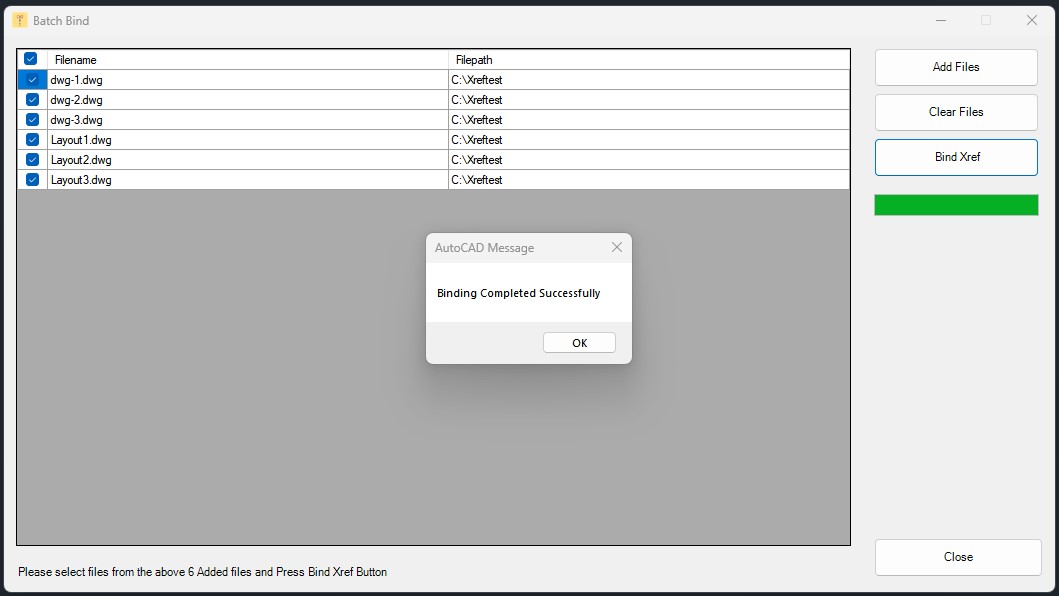
Task: Toggle the Layout2.dwg checkbox
Action: pyautogui.click(x=32, y=160)
